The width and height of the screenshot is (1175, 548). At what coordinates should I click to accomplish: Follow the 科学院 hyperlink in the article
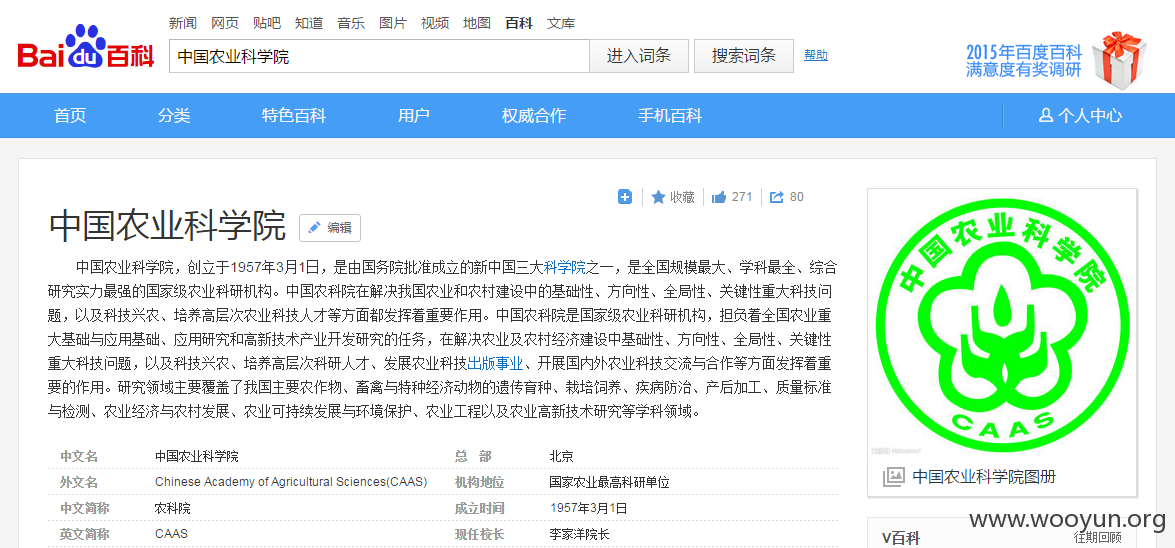tap(565, 266)
